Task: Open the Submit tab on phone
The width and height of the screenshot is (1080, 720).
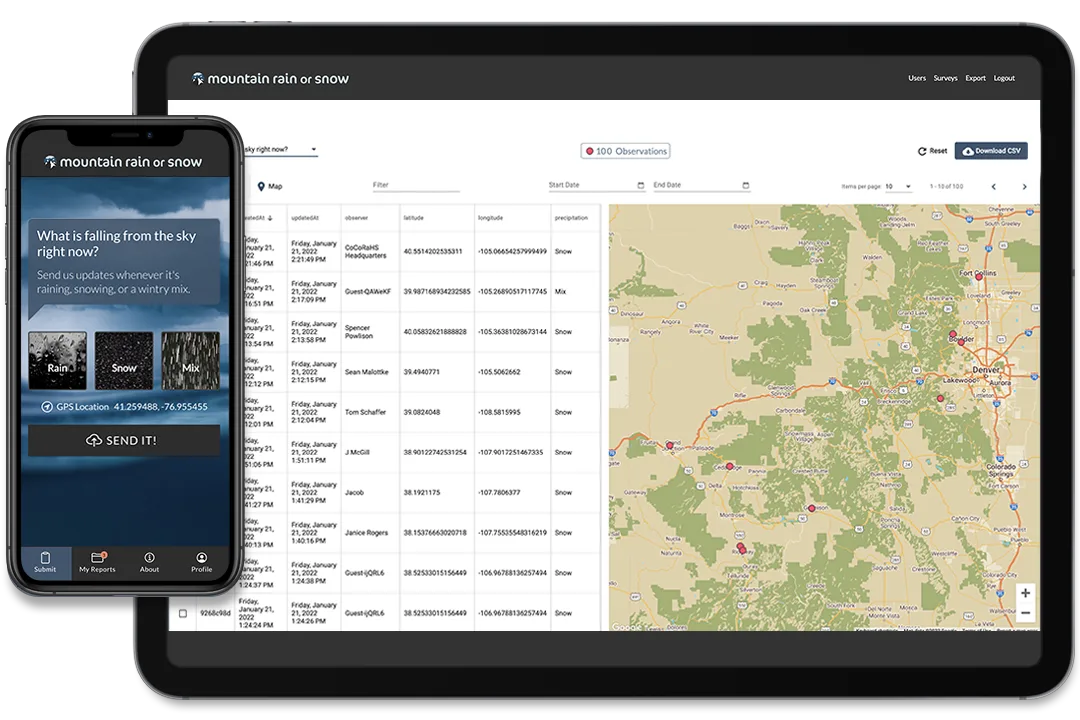Action: coord(45,562)
